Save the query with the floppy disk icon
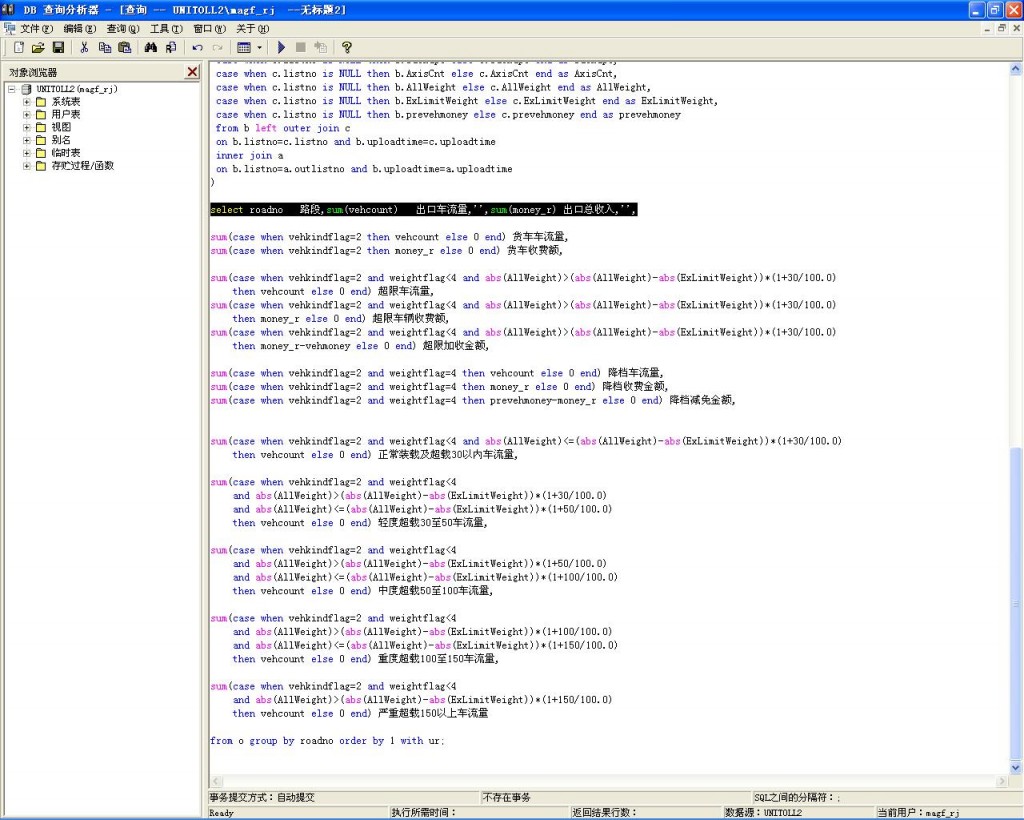This screenshot has width=1024, height=820. 58,47
